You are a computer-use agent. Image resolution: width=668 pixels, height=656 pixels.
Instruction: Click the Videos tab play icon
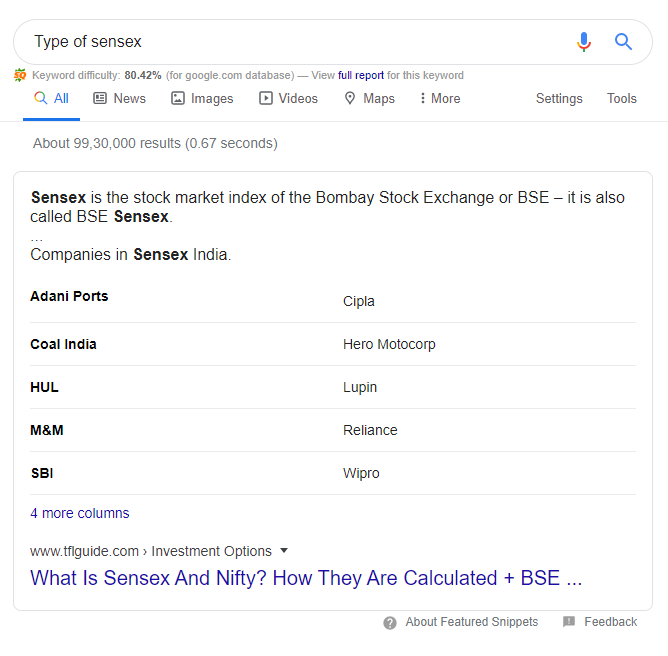(265, 98)
